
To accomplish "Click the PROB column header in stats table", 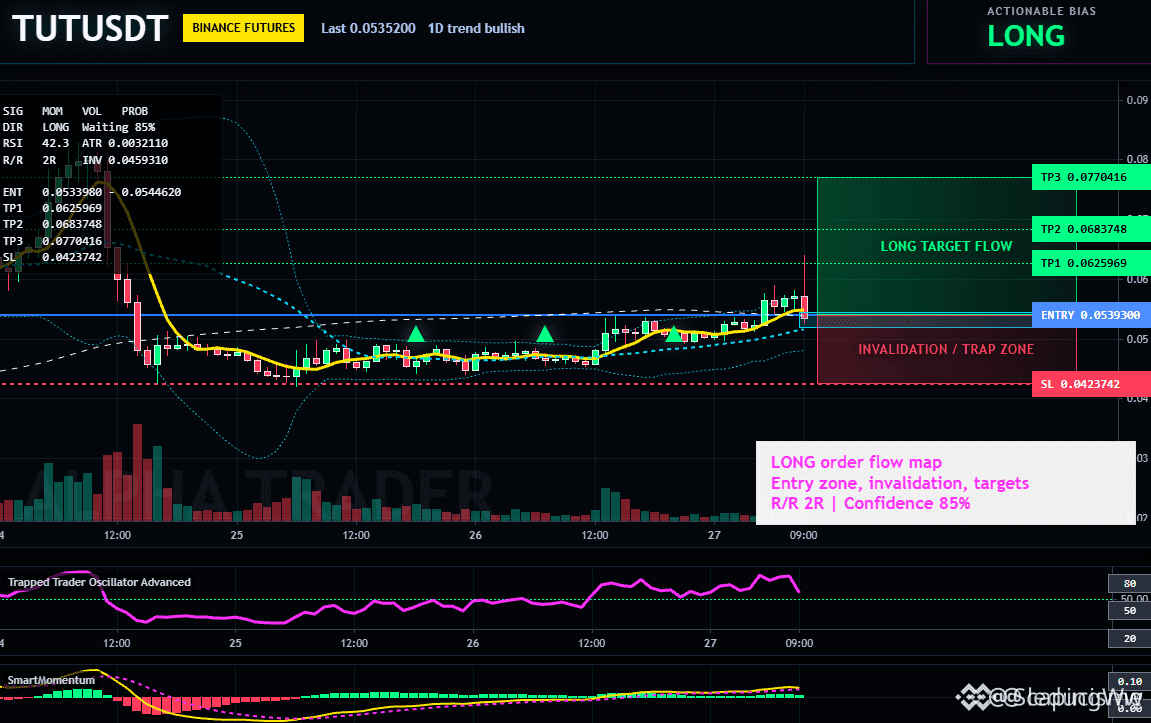I will [x=134, y=111].
